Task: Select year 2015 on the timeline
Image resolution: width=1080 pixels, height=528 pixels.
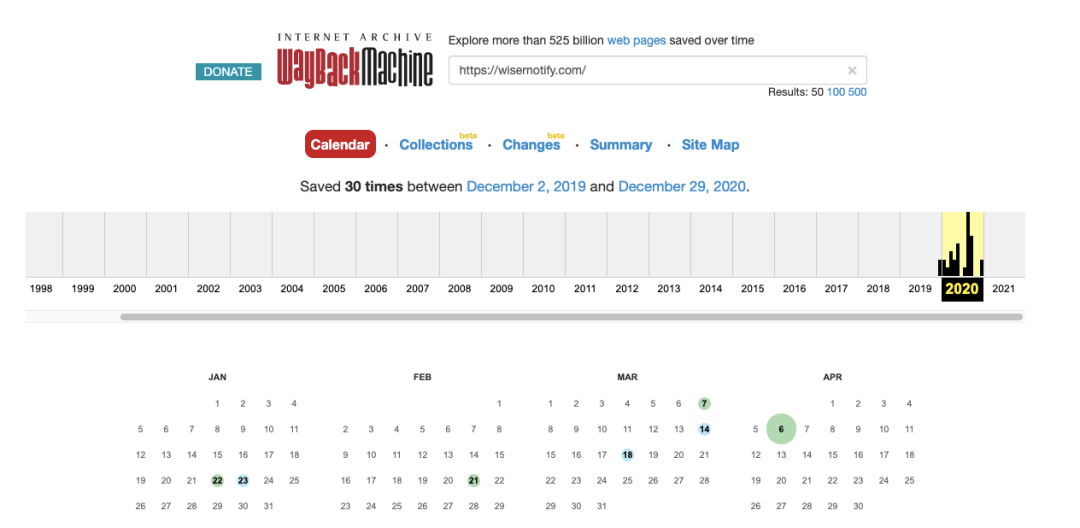Action: click(x=752, y=289)
